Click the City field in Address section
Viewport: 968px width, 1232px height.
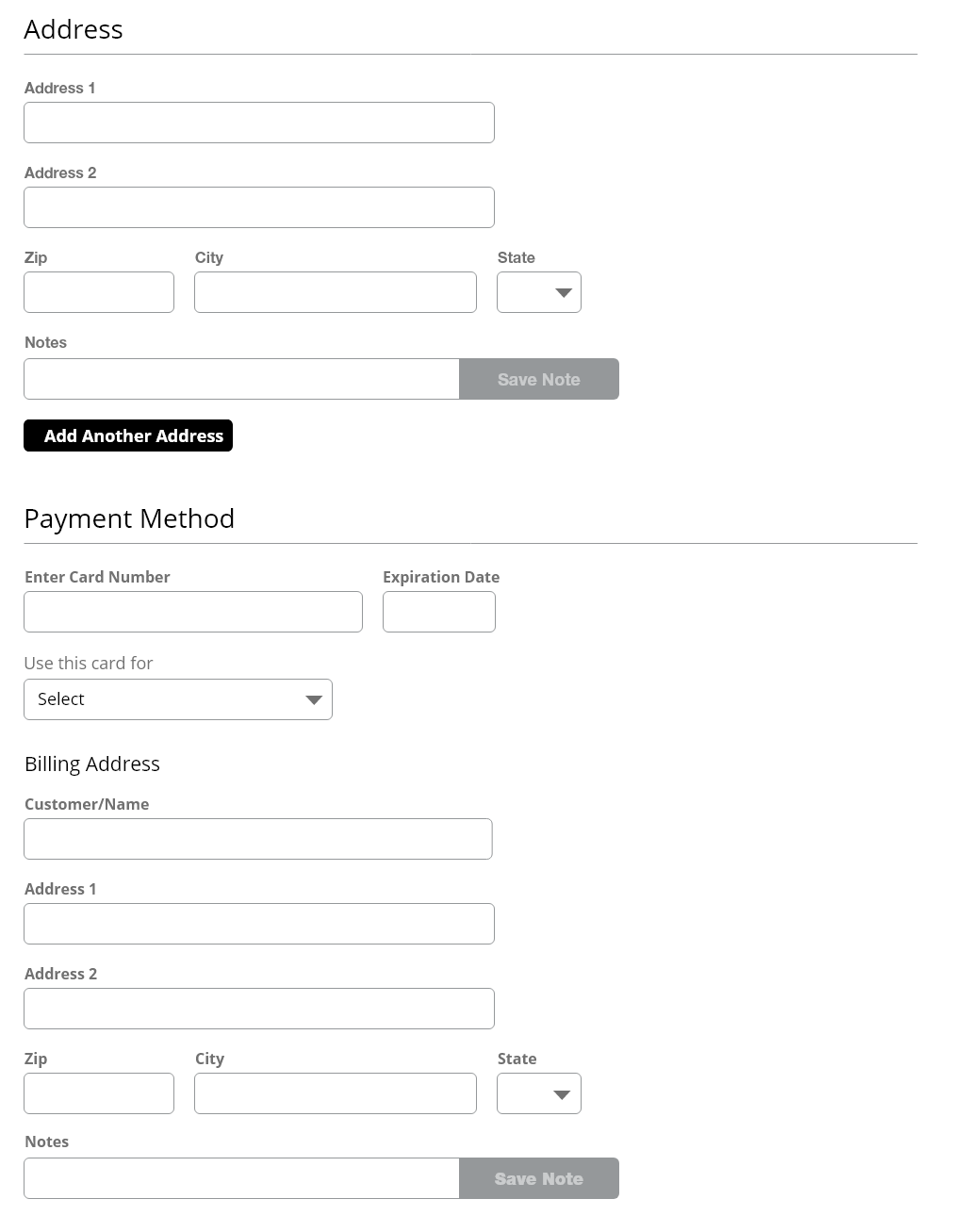coord(335,292)
